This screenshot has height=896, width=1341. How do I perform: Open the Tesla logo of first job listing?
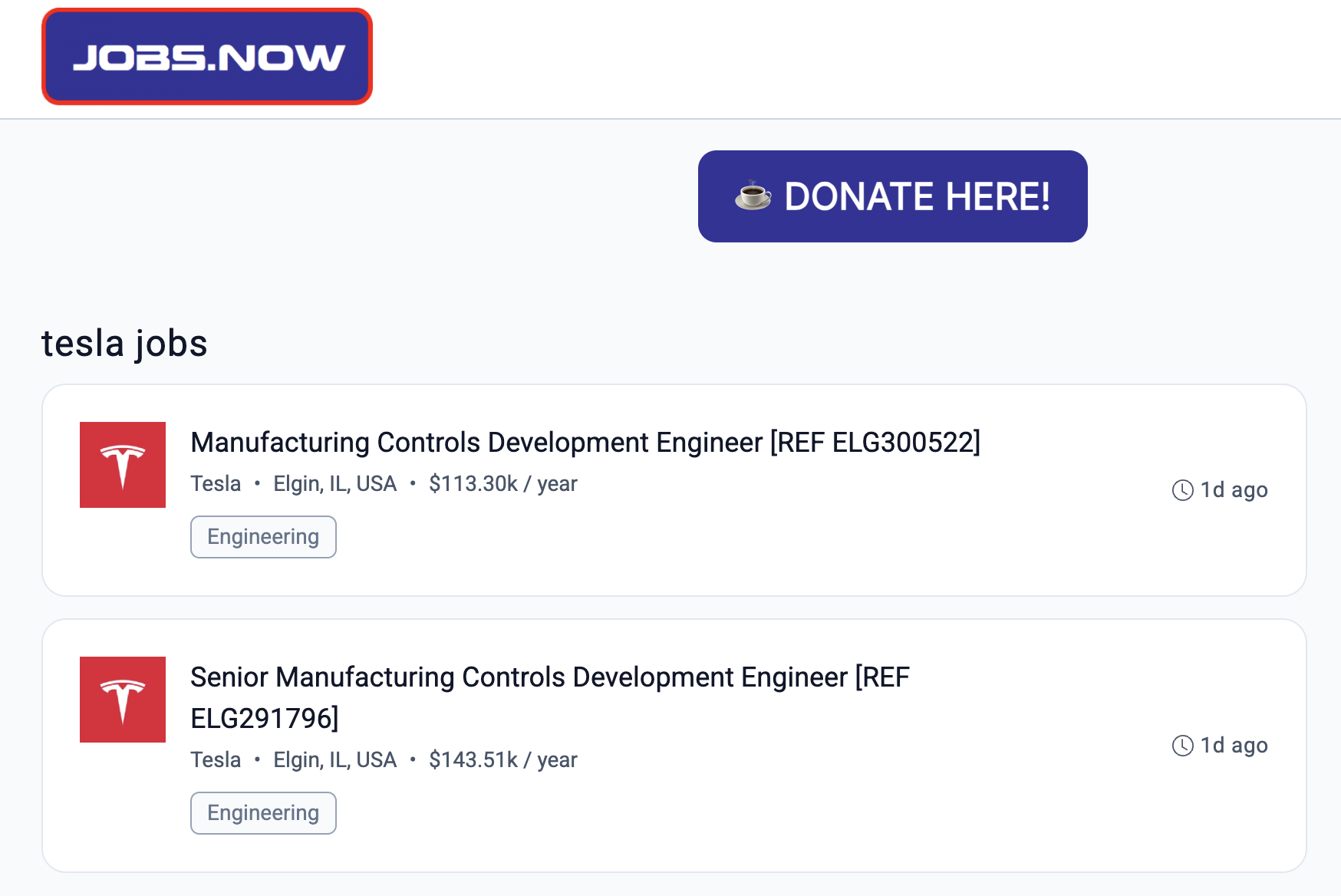(x=123, y=465)
